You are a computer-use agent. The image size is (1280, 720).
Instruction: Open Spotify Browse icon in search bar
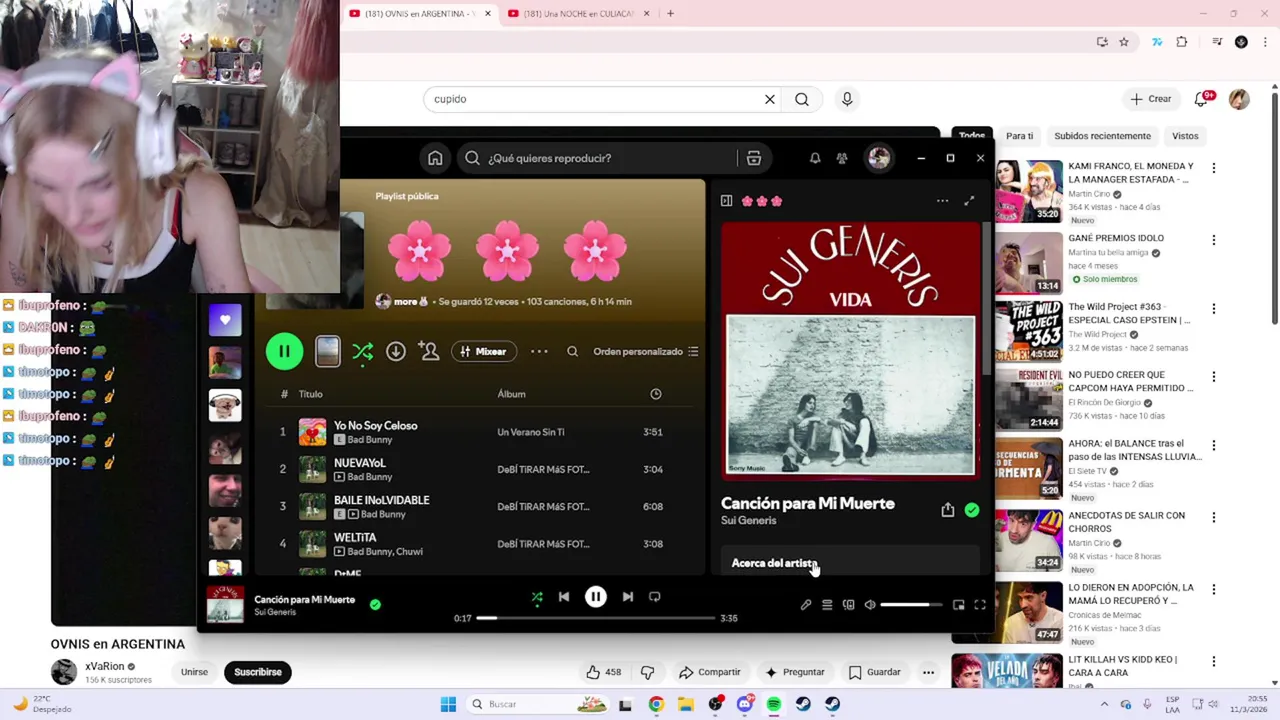(x=754, y=158)
